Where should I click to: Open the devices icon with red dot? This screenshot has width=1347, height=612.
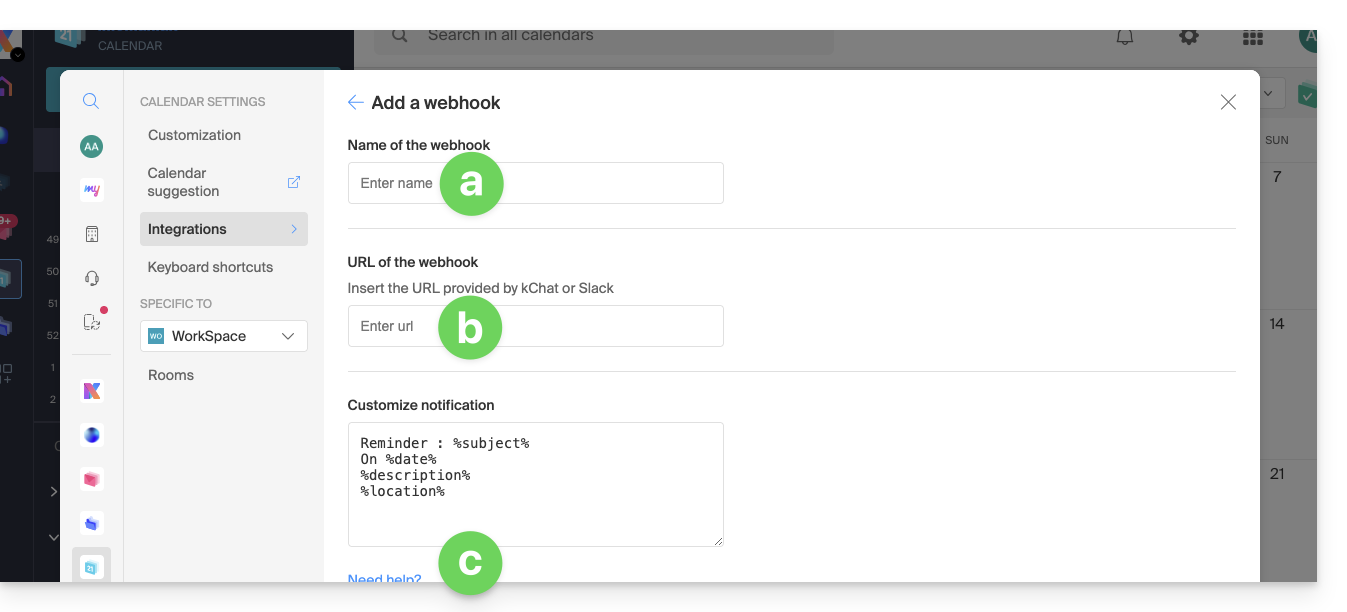tap(91, 322)
